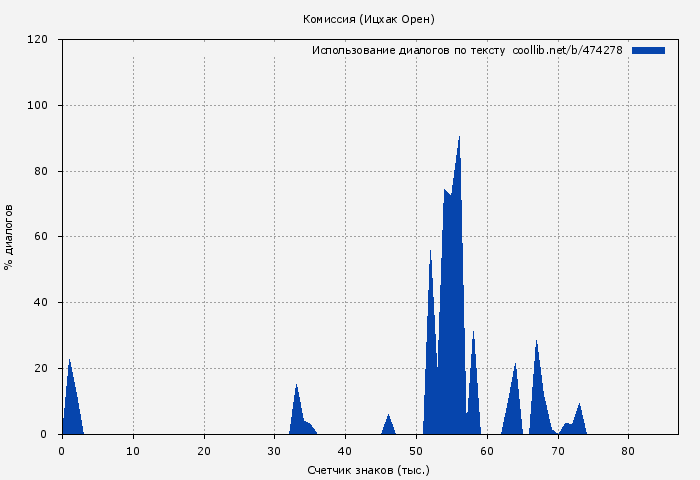This screenshot has width=700, height=480.
Task: Select legend text "Использование диалогов по тексту"
Action: click(408, 50)
